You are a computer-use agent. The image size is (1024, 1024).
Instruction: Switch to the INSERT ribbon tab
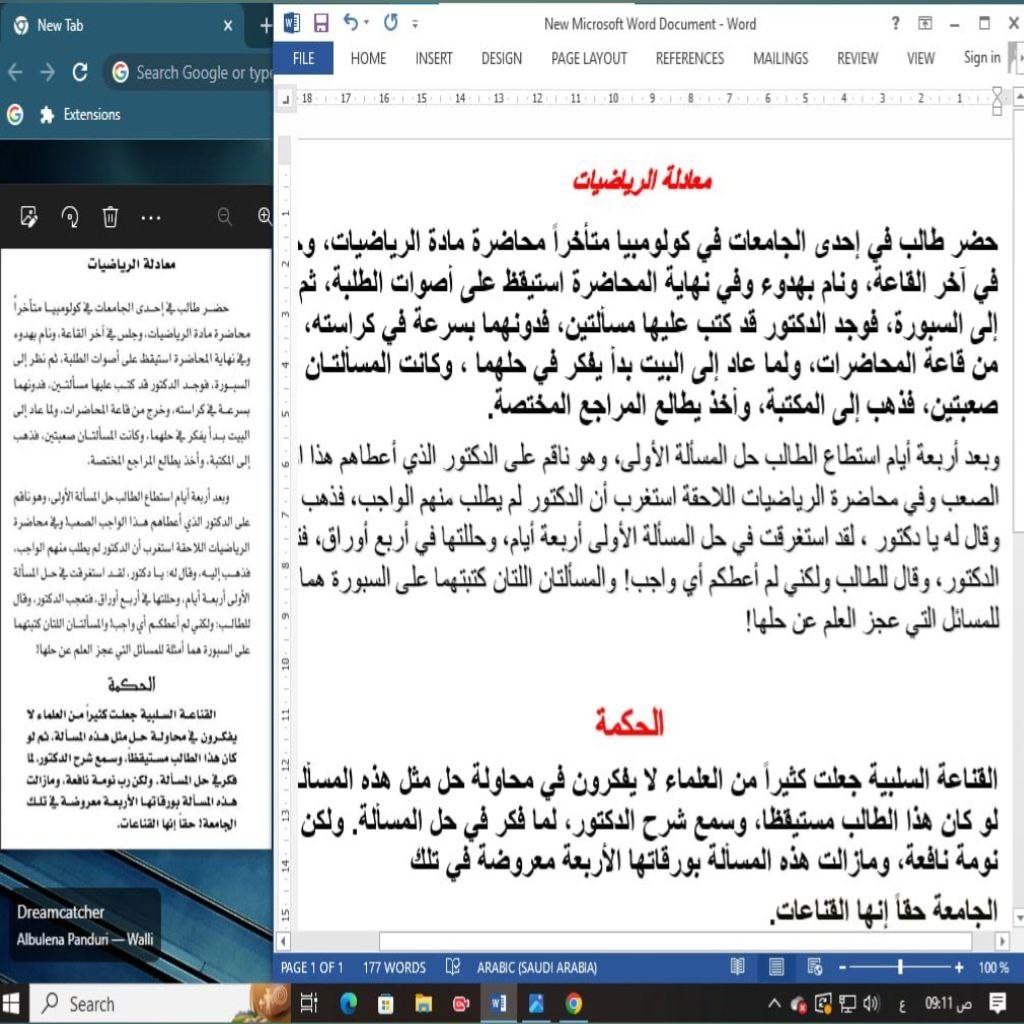434,58
